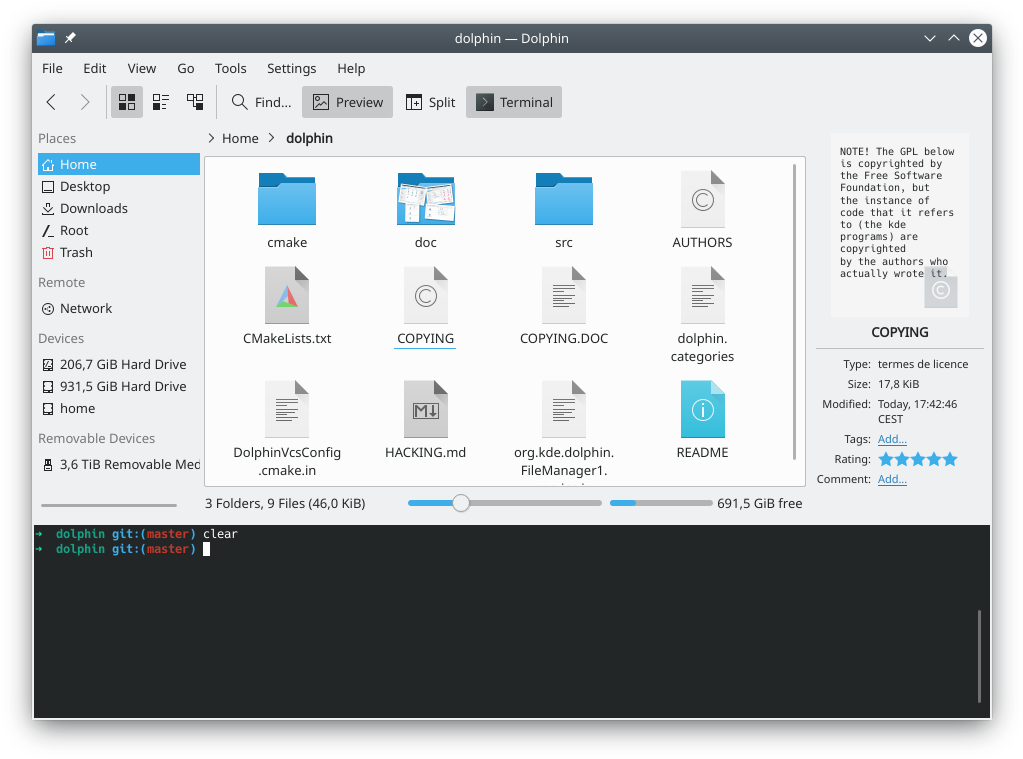Maximize the Dolphin window
1023x759 pixels.
pos(954,39)
